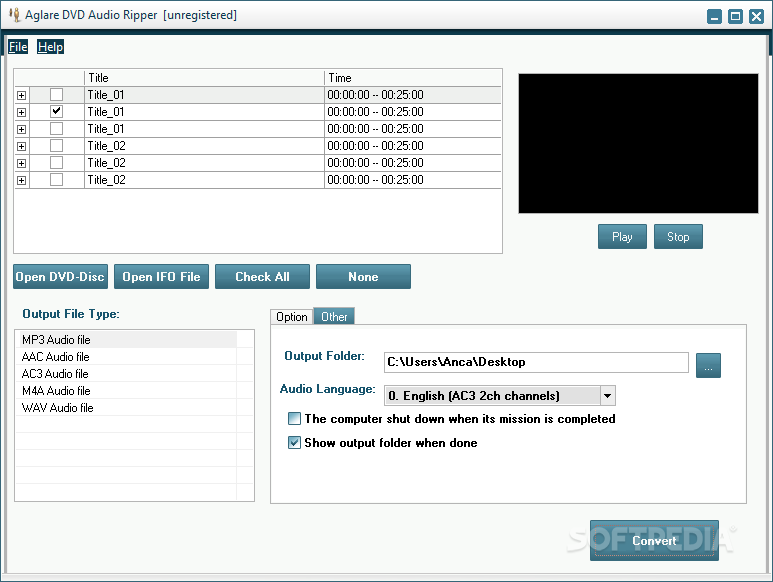Uncheck Show output folder when done
Image resolution: width=773 pixels, height=582 pixels.
tap(294, 443)
